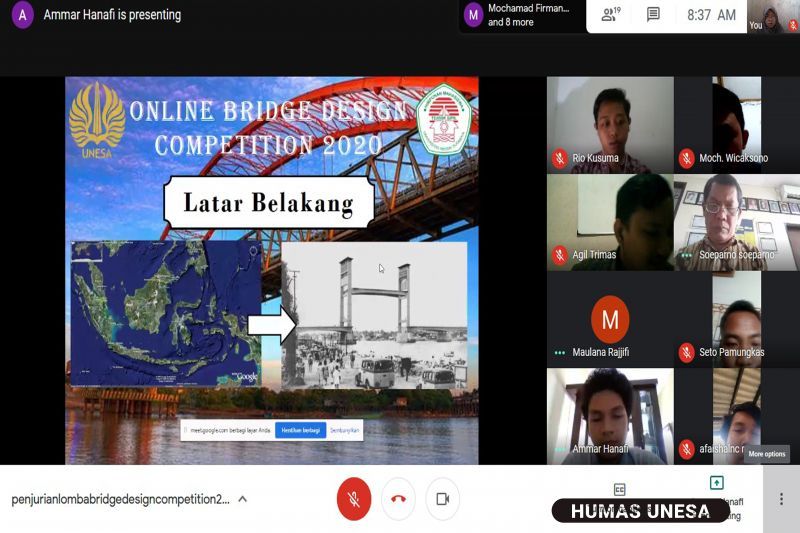The image size is (800, 533).
Task: Open the present-now screen share icon
Action: pyautogui.click(x=716, y=483)
